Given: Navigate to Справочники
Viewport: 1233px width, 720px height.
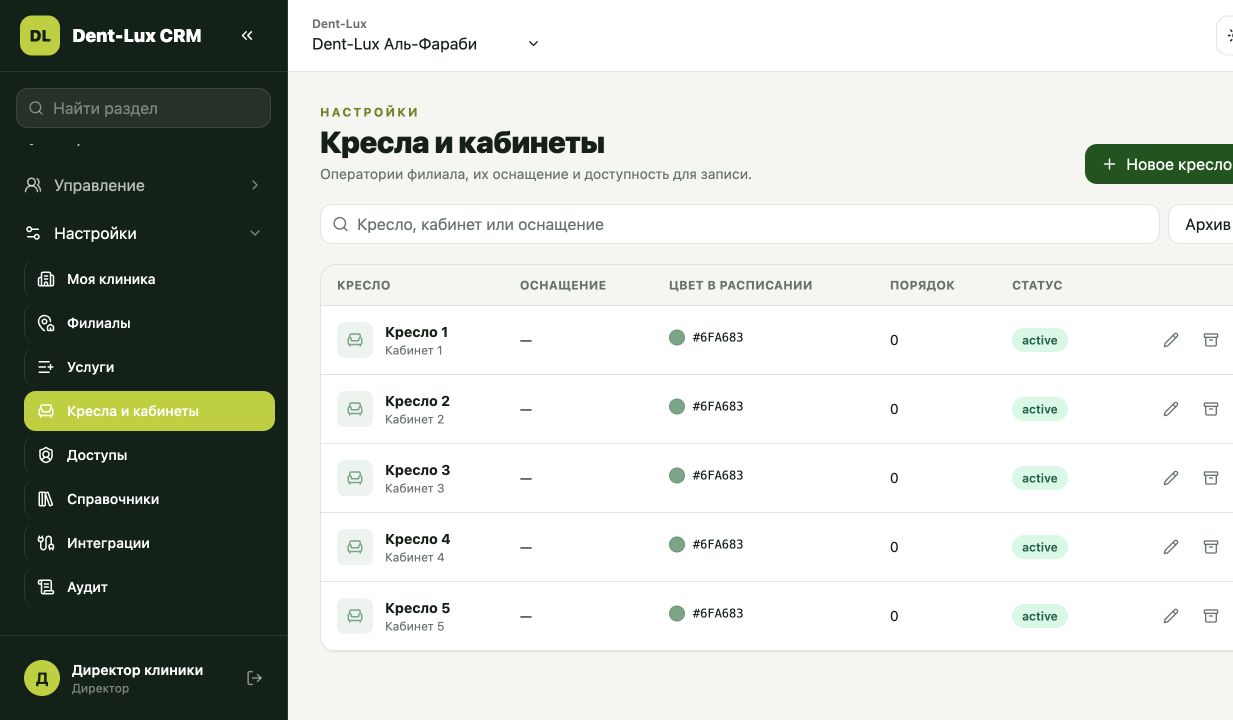Looking at the screenshot, I should click(149, 499).
